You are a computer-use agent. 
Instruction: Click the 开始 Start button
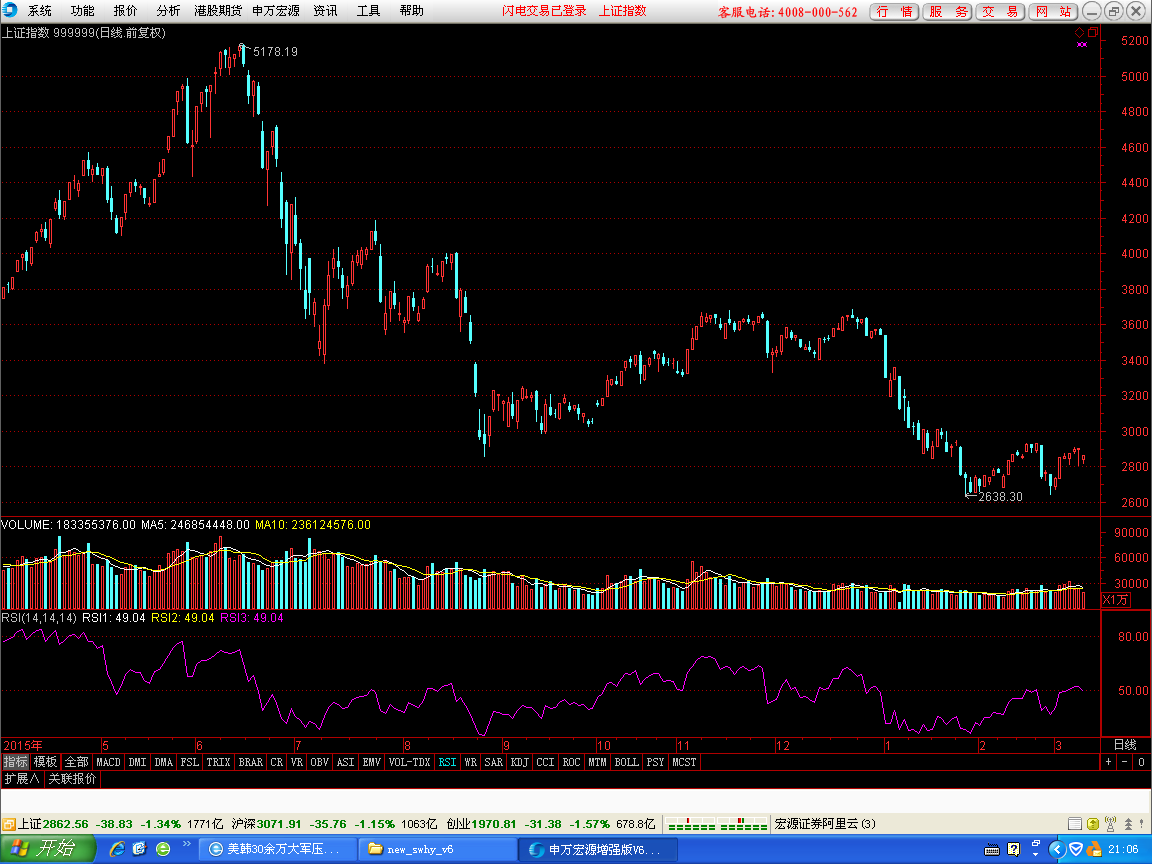pos(48,849)
